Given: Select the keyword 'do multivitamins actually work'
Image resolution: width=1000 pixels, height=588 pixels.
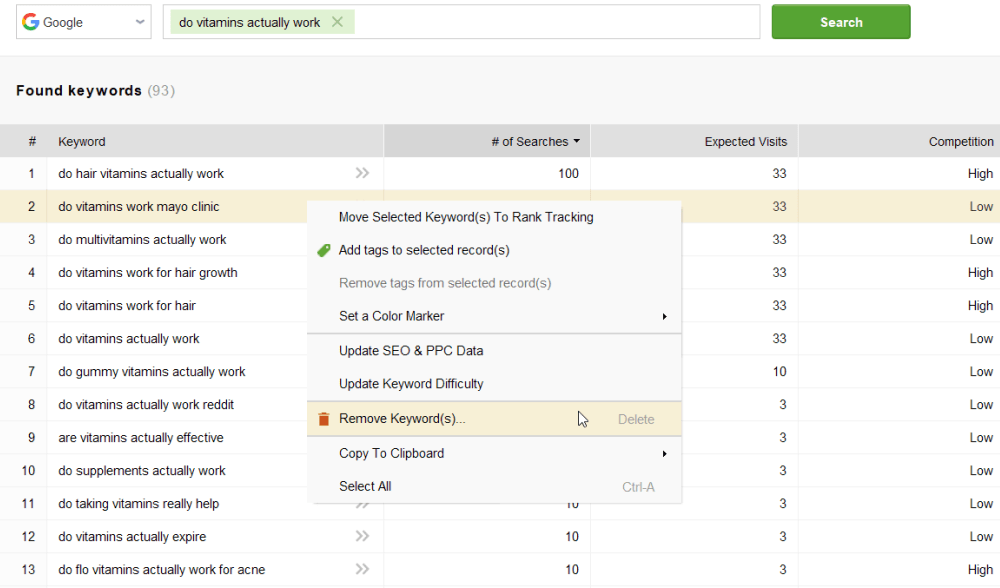Looking at the screenshot, I should click(x=142, y=240).
